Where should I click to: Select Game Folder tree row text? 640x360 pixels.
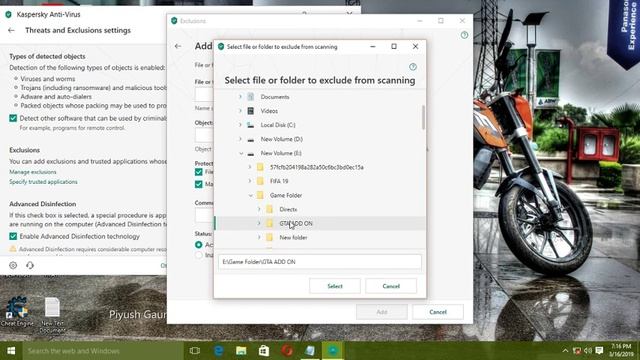(x=286, y=196)
